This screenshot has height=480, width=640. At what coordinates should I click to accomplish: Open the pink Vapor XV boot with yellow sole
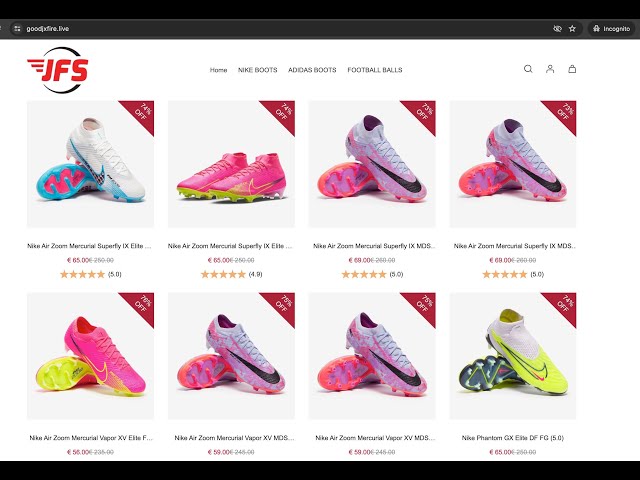coord(91,356)
